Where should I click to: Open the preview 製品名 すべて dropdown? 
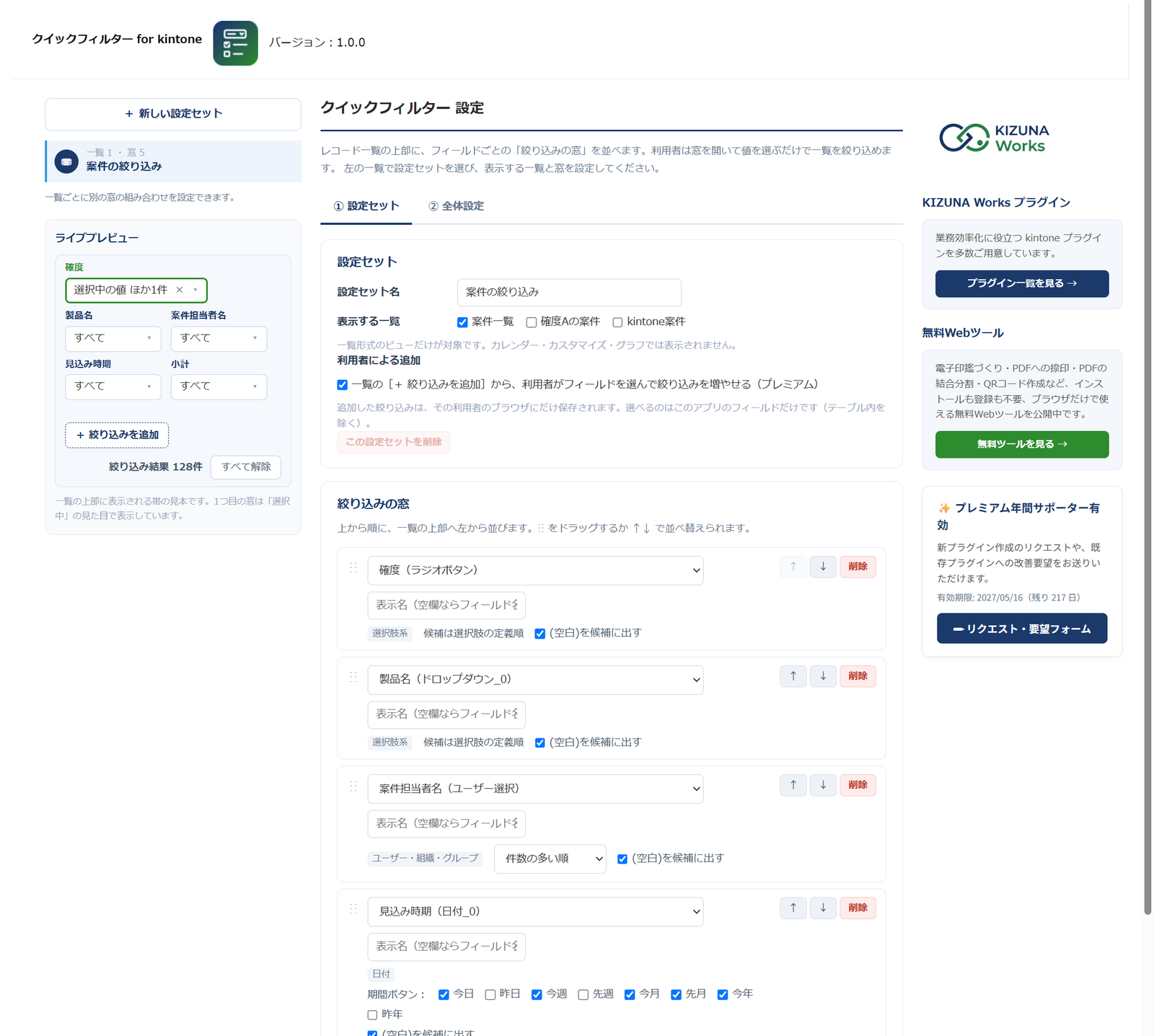tap(113, 338)
